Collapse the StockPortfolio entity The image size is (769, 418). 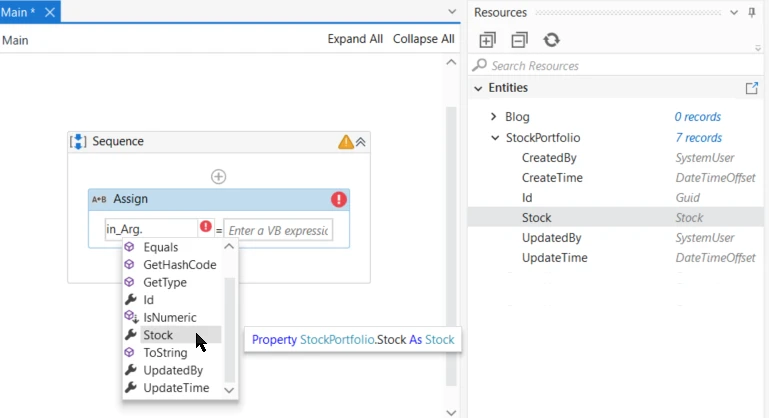[x=495, y=138]
